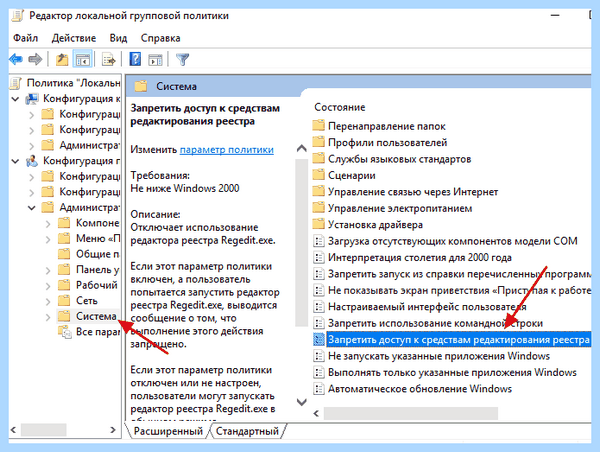The image size is (600, 452).
Task: Expand the Компоненты tree folder
Action: point(48,224)
